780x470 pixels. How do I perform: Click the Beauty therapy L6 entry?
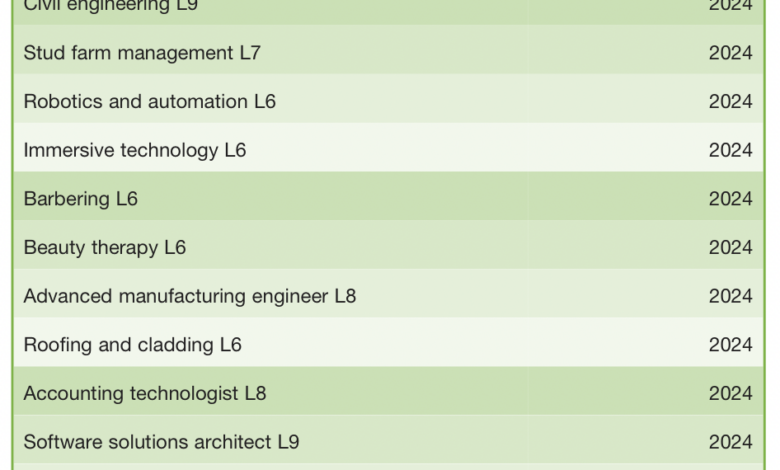105,247
